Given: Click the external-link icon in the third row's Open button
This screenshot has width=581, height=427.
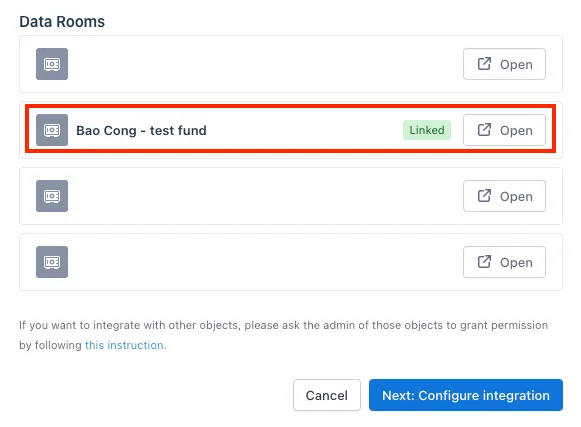Looking at the screenshot, I should 484,196.
